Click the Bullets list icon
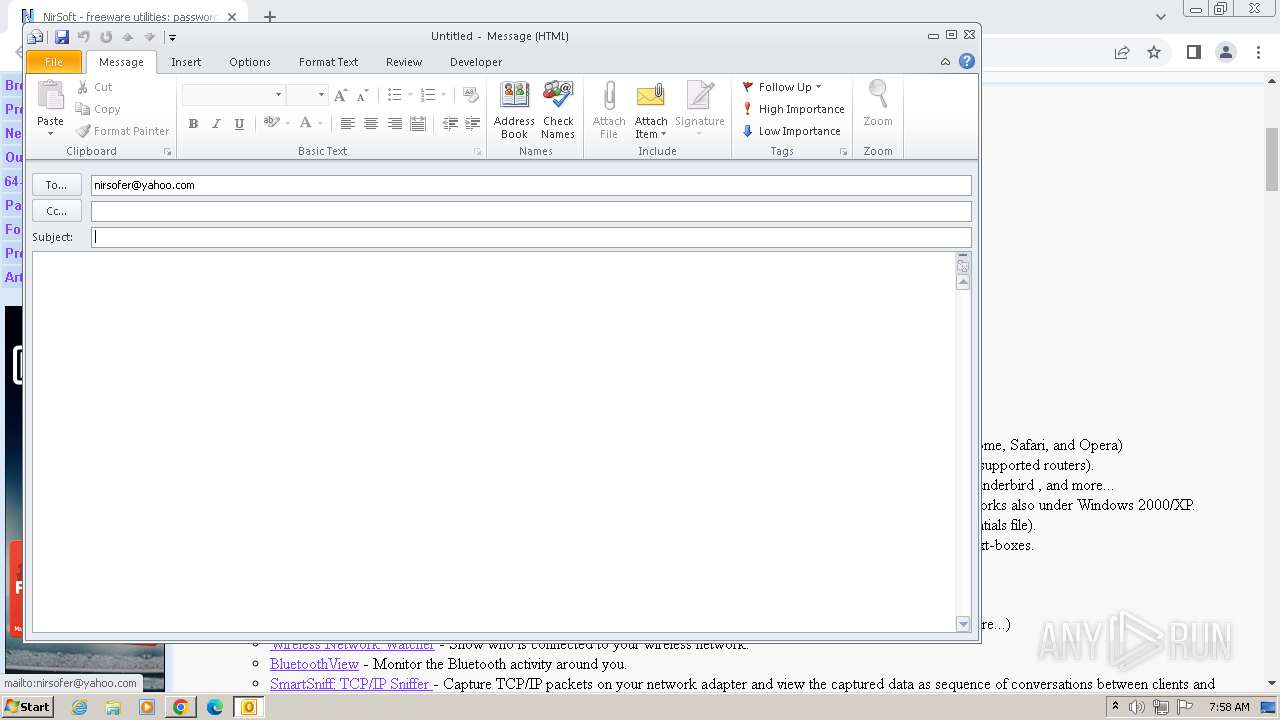 [394, 95]
